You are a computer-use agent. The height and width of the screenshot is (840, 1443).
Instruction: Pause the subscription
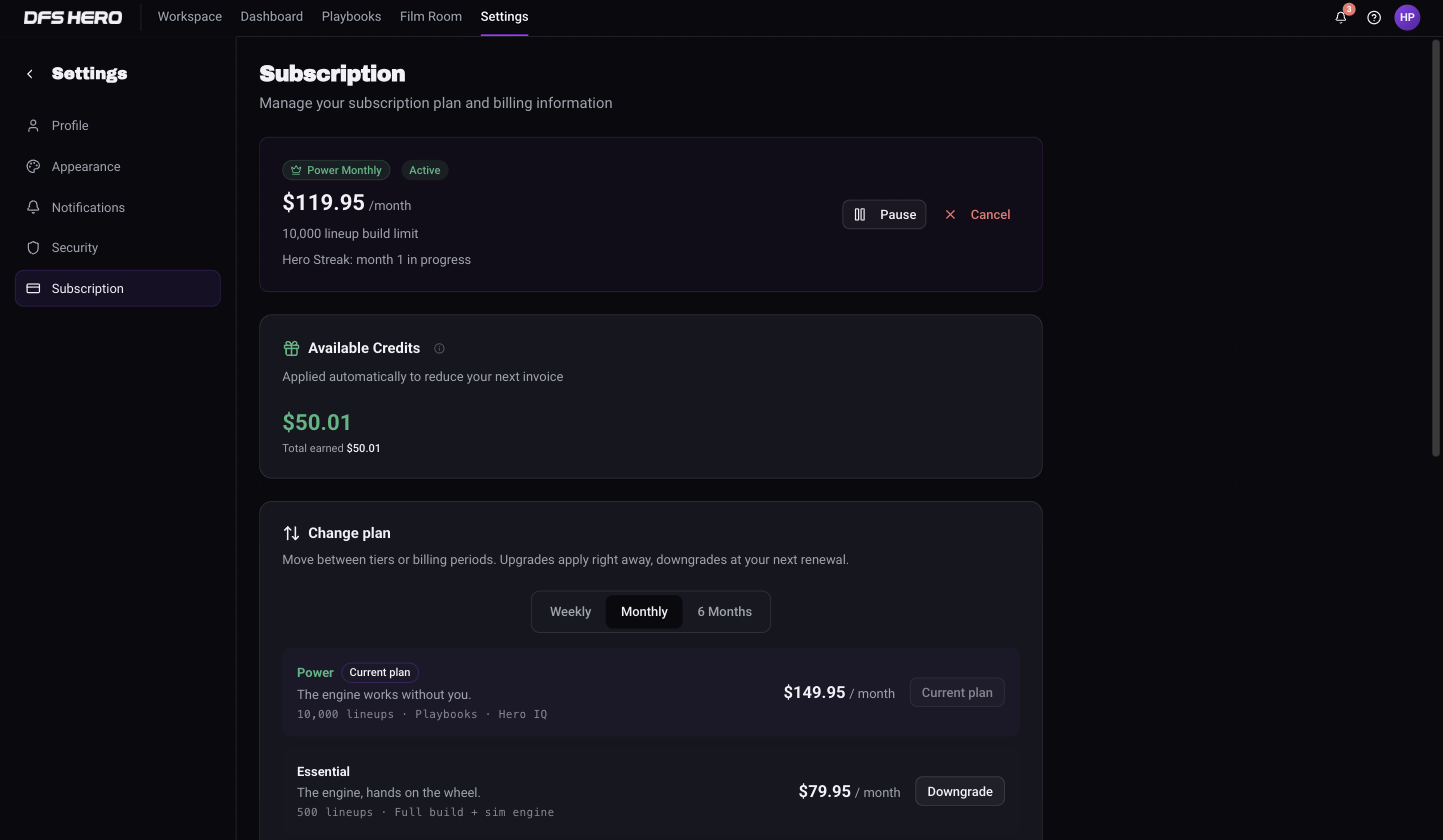pos(884,214)
